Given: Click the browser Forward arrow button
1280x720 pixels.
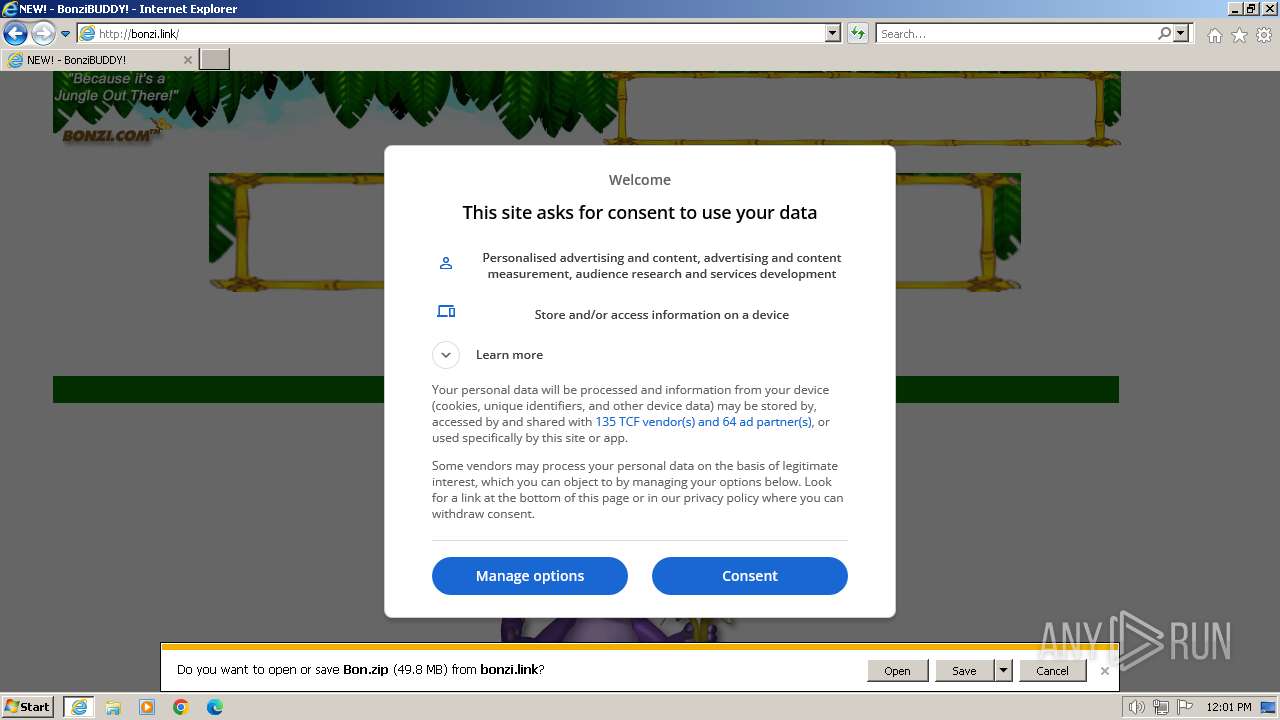Looking at the screenshot, I should click(43, 33).
